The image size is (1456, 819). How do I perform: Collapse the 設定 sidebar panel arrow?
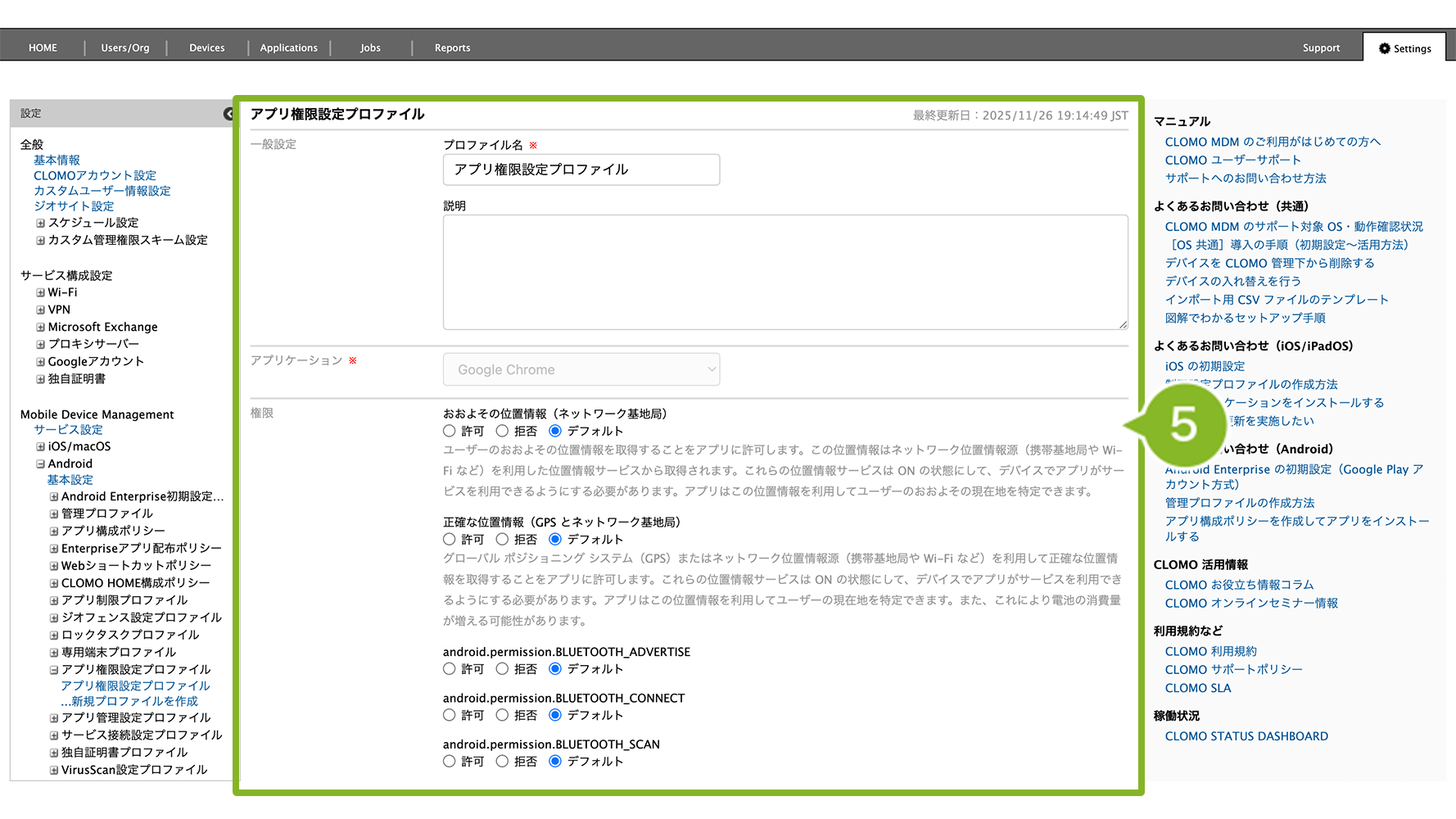pyautogui.click(x=228, y=114)
